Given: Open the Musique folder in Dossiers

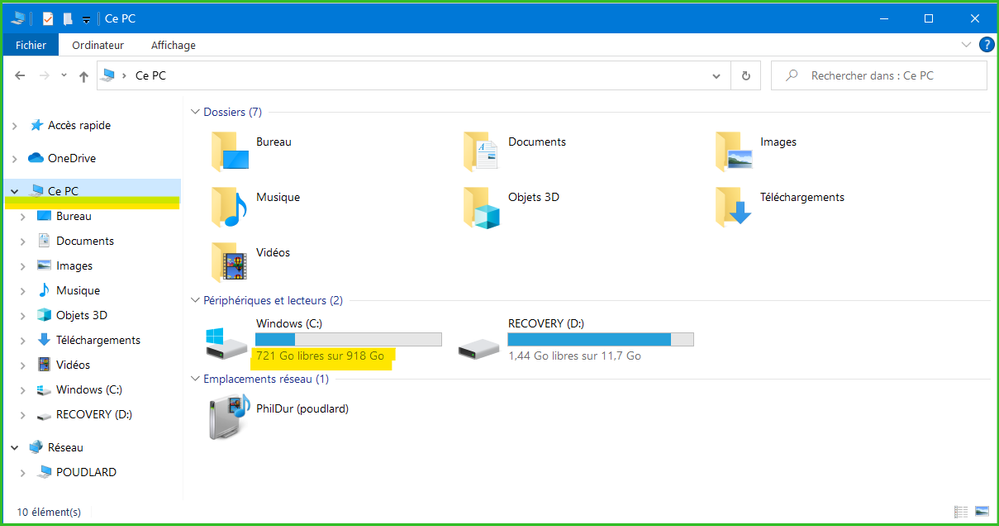Looking at the screenshot, I should click(229, 207).
